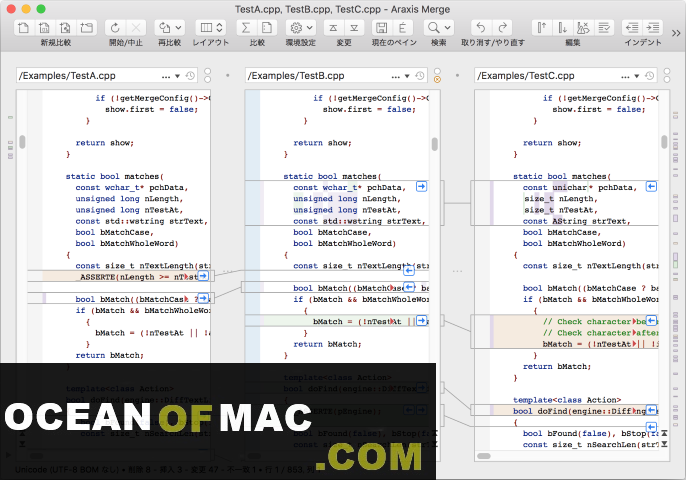The image size is (686, 480).
Task: Click 'template<class Action>' in TestC pane
Action: click(567, 400)
